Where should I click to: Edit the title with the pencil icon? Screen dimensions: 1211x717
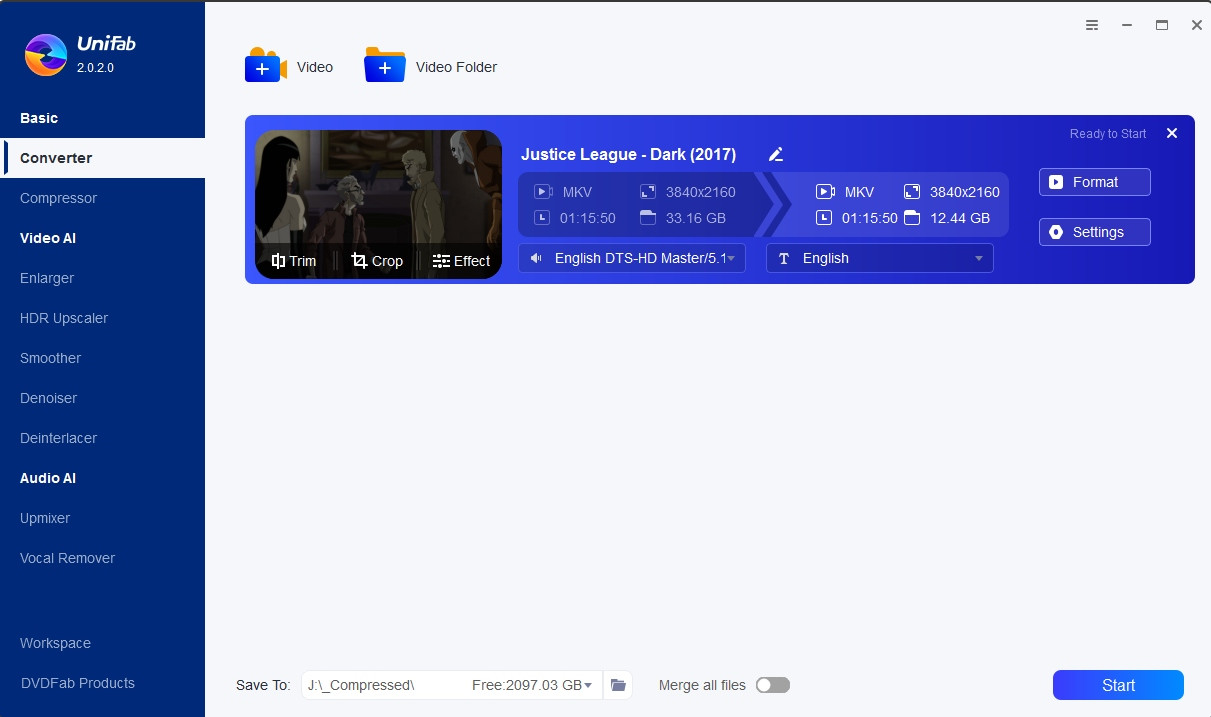(776, 154)
